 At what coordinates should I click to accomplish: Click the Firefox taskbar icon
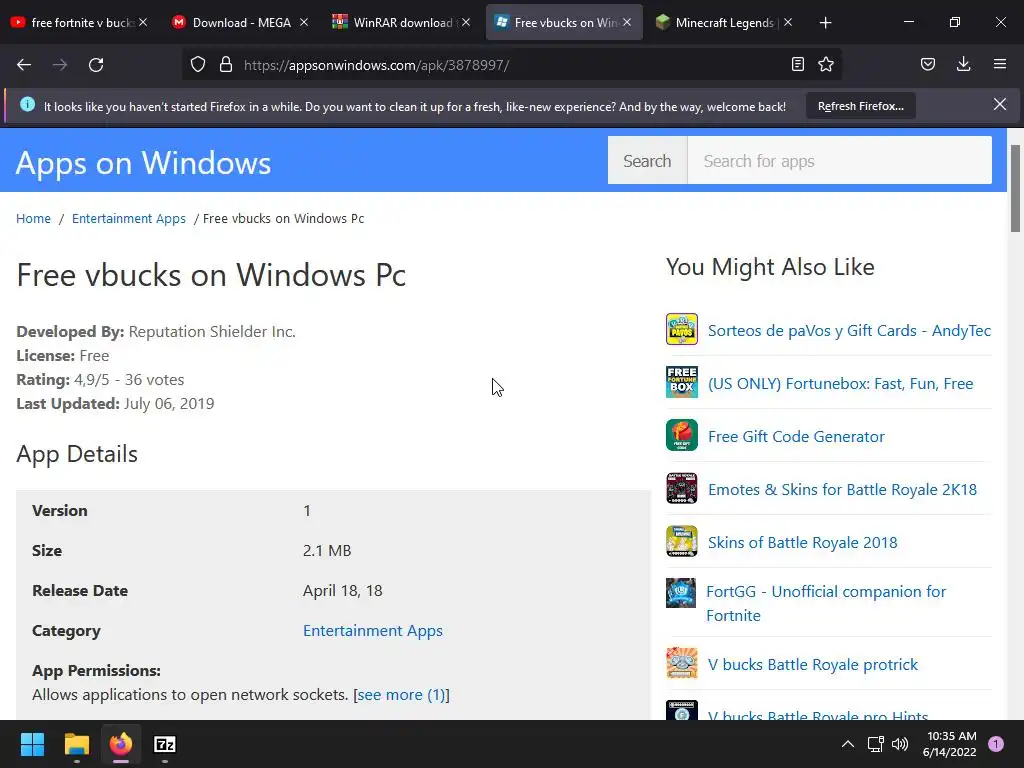pyautogui.click(x=121, y=744)
